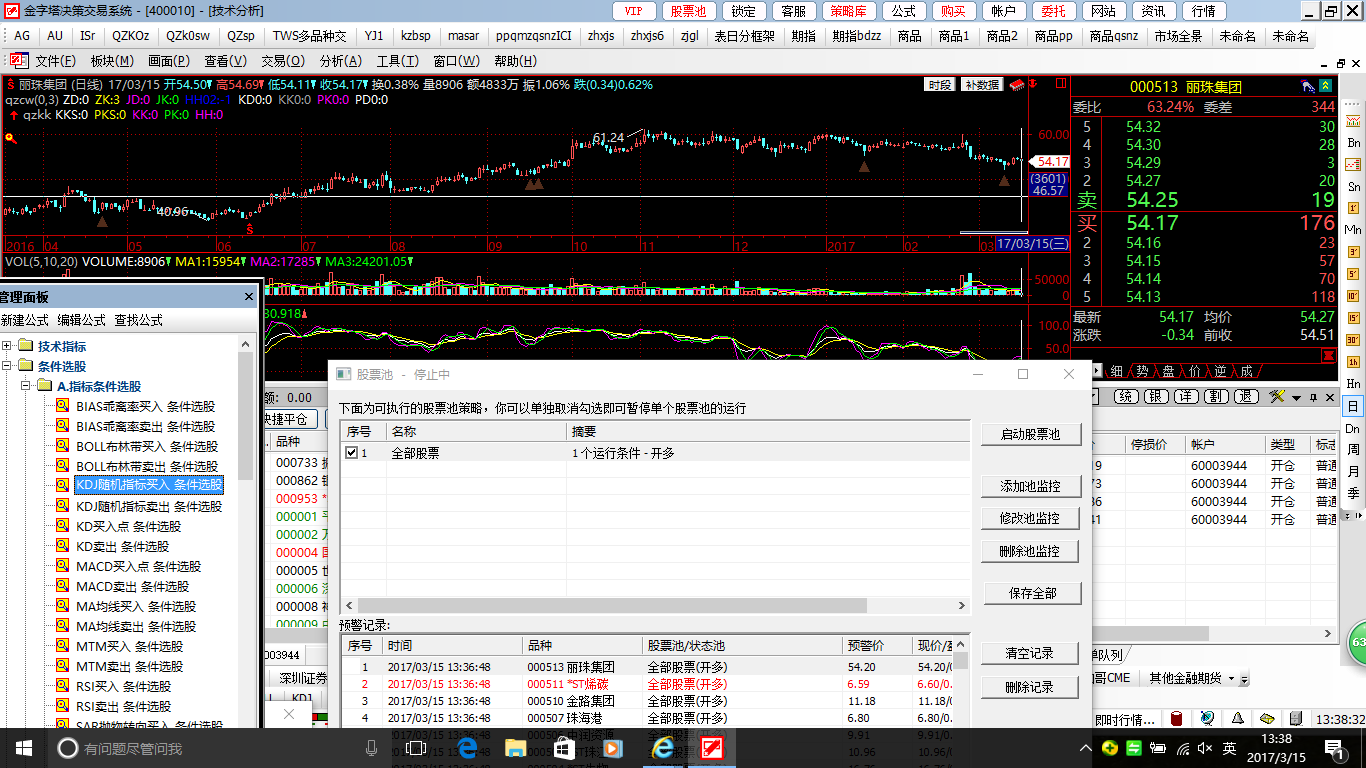The height and width of the screenshot is (768, 1366).
Task: Click the 1h period icon in right sidebar
Action: [1354, 362]
